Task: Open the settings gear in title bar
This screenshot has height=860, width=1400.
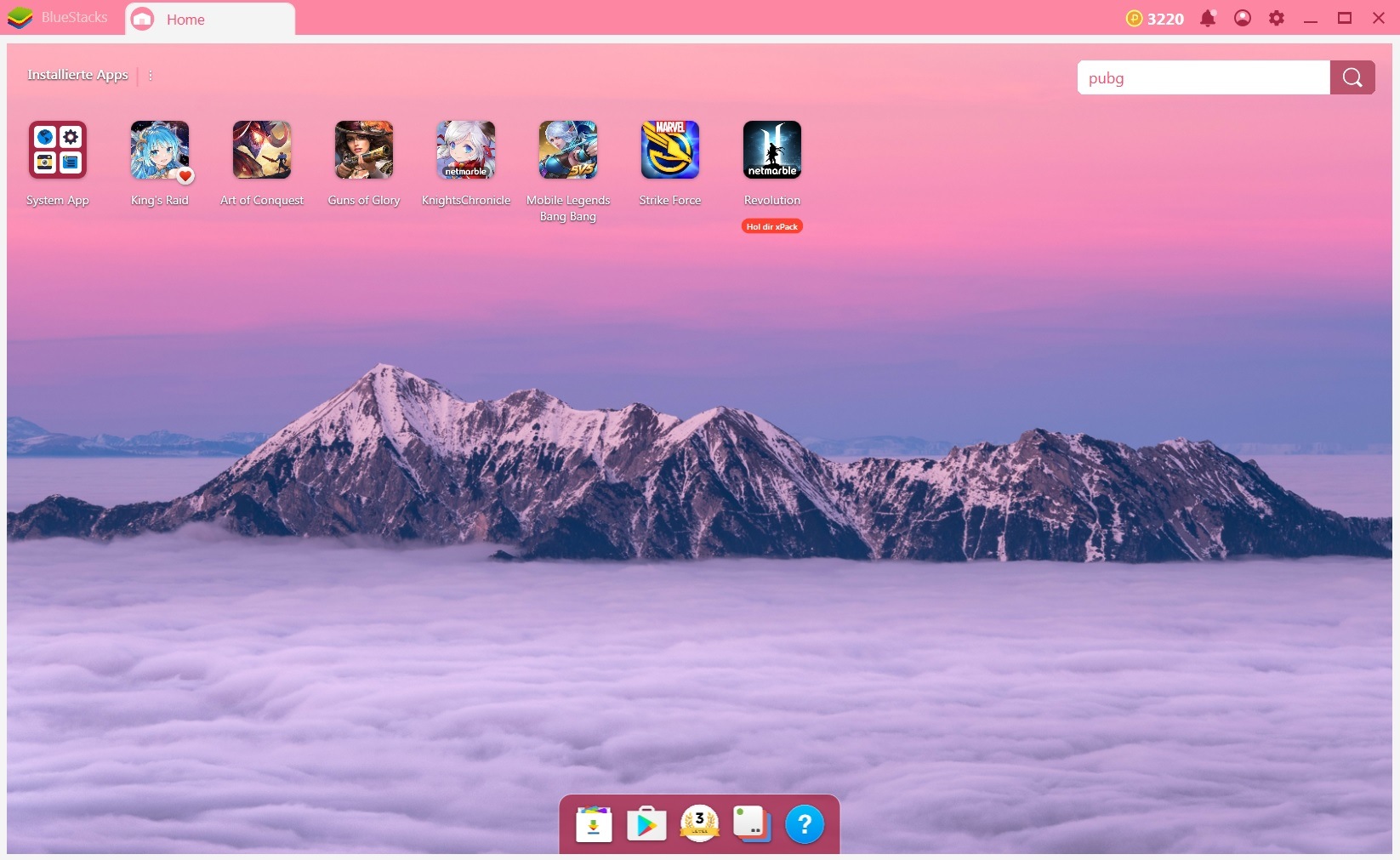Action: point(1277,18)
